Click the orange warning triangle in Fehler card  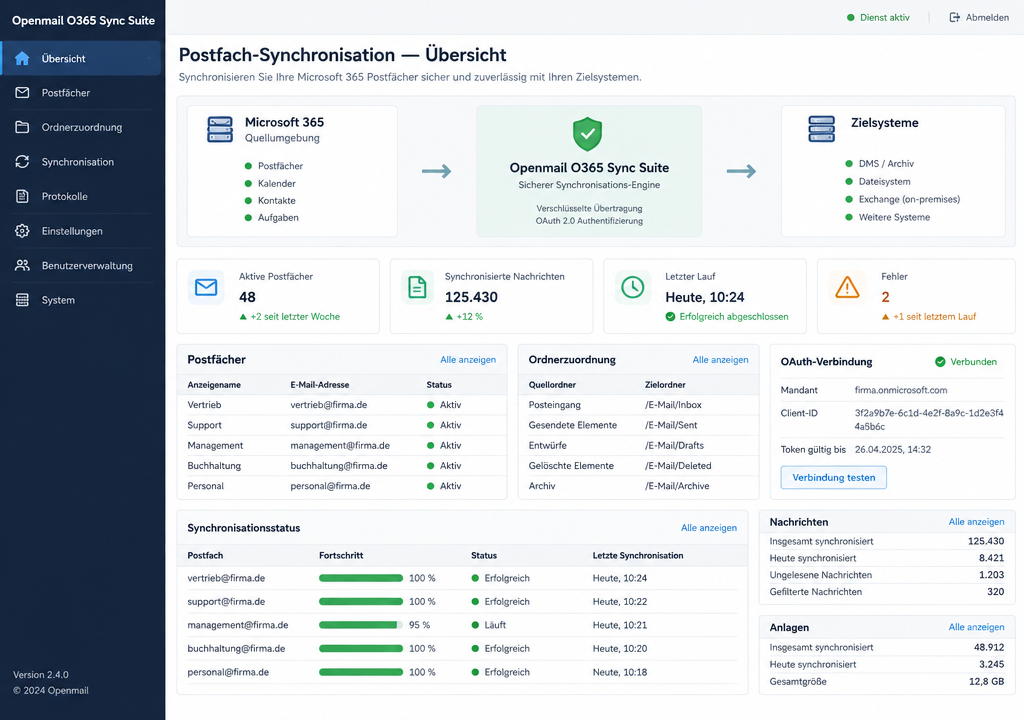(x=847, y=287)
